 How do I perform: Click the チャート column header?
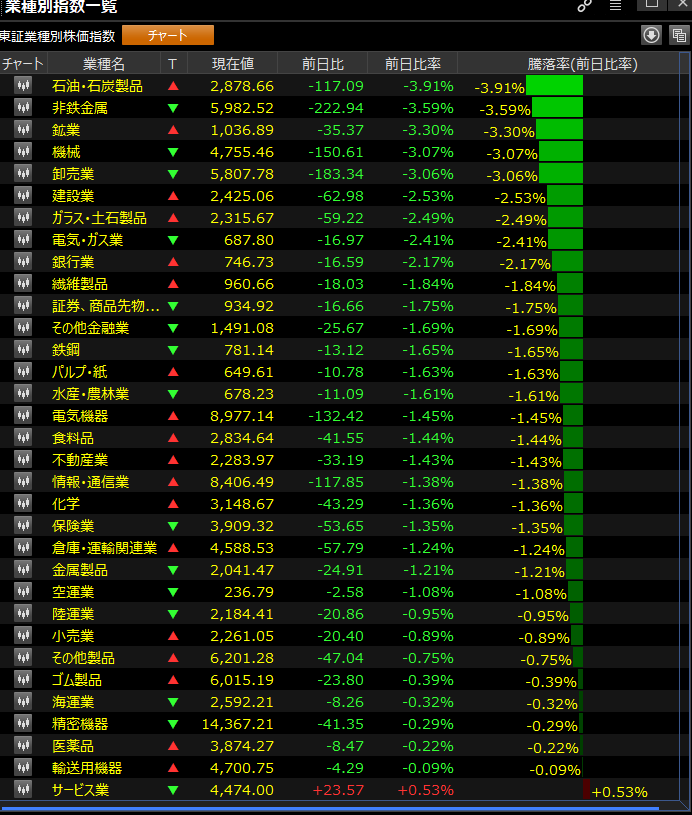coord(23,64)
